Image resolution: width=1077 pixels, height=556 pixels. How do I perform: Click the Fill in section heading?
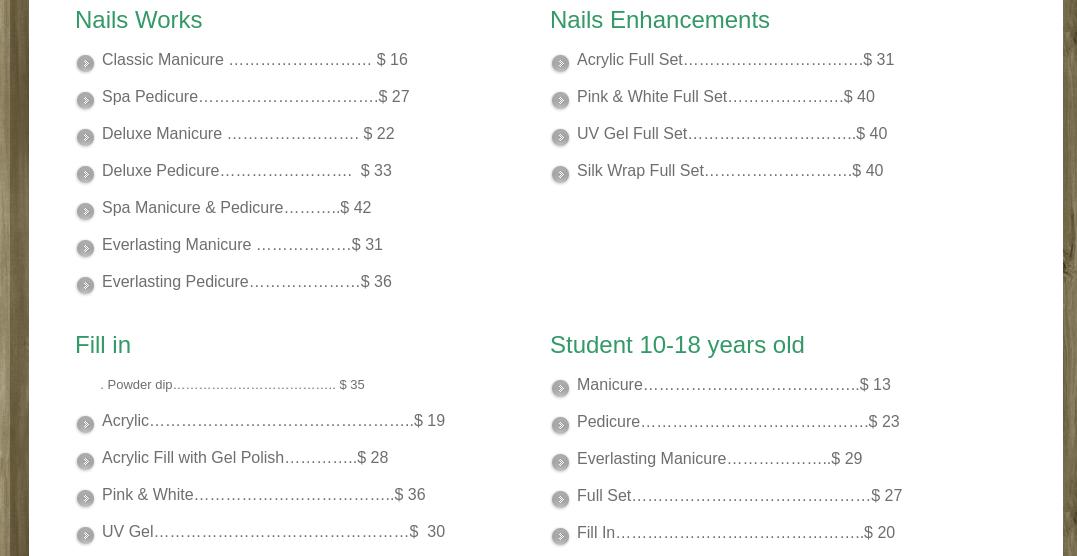click(103, 345)
